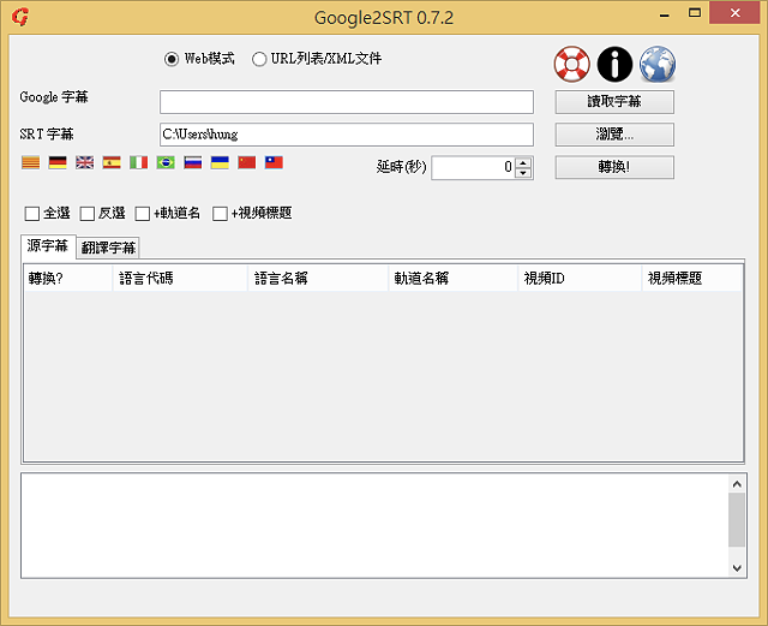Click the 語言代碼 column header
This screenshot has height=626, width=768.
tap(180, 278)
